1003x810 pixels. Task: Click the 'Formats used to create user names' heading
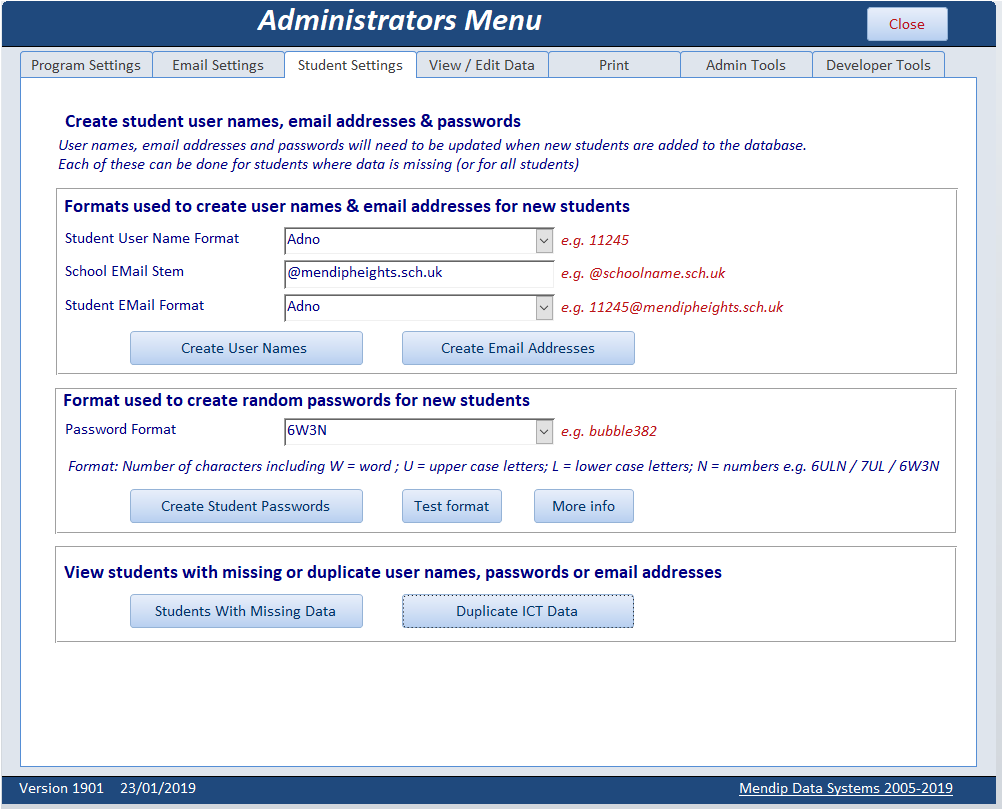pos(347,207)
